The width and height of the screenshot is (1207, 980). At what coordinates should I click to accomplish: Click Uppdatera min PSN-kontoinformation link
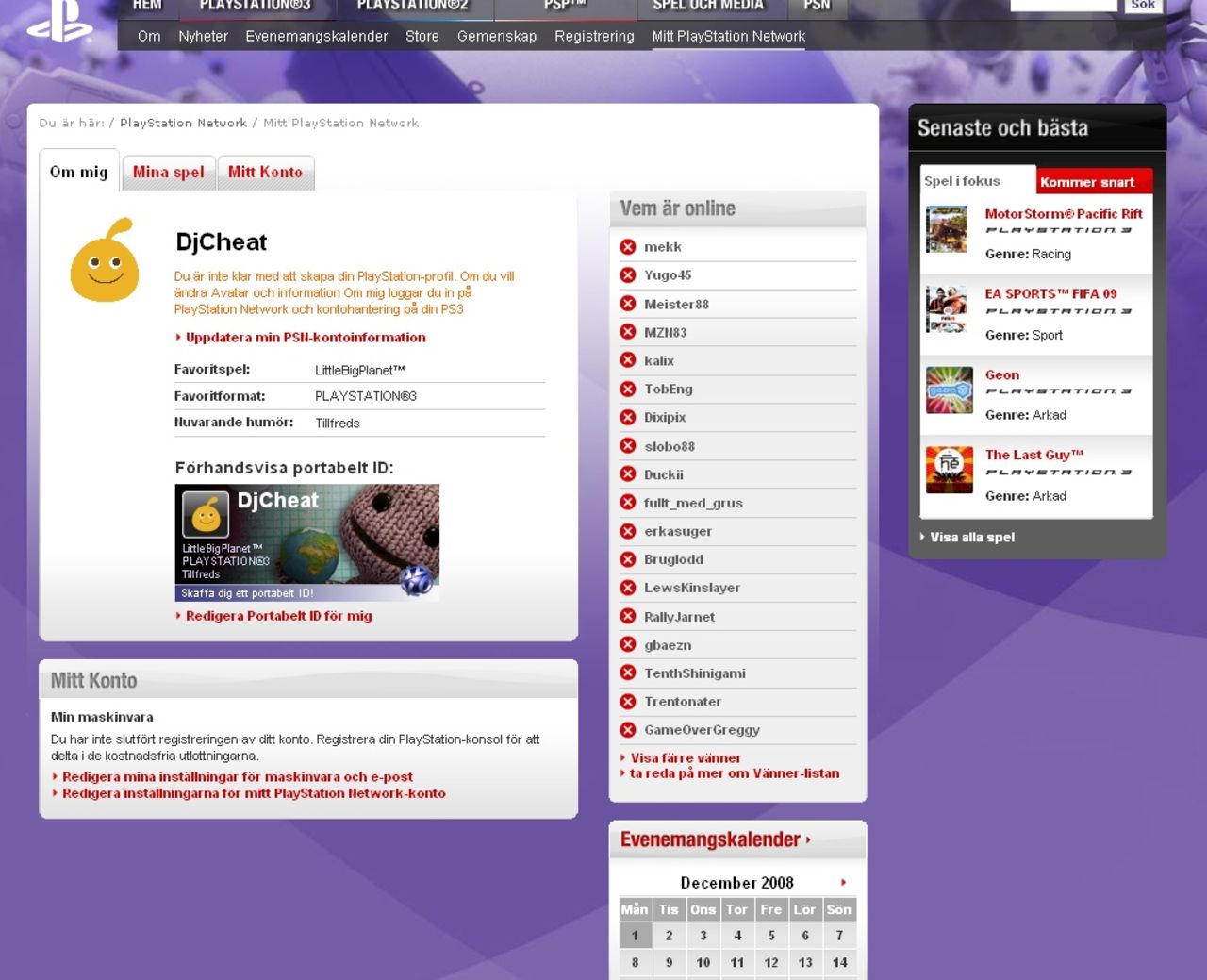306,338
